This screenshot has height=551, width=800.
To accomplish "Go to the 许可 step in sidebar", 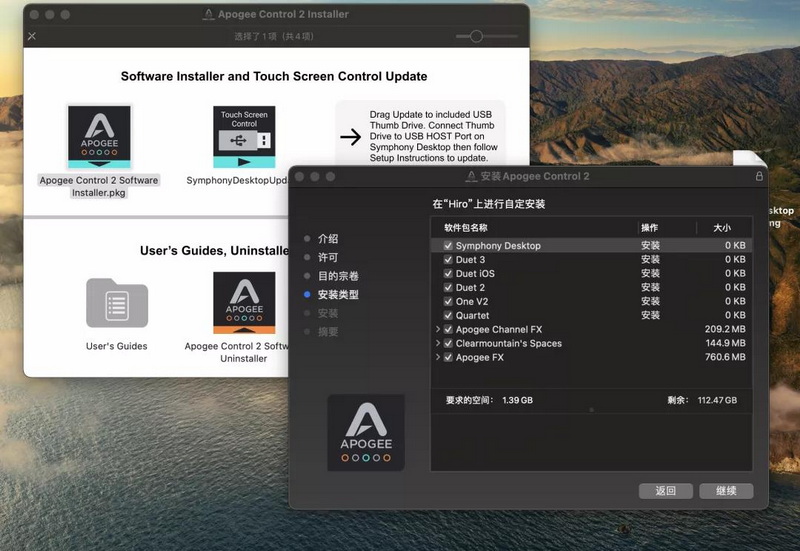I will click(328, 257).
